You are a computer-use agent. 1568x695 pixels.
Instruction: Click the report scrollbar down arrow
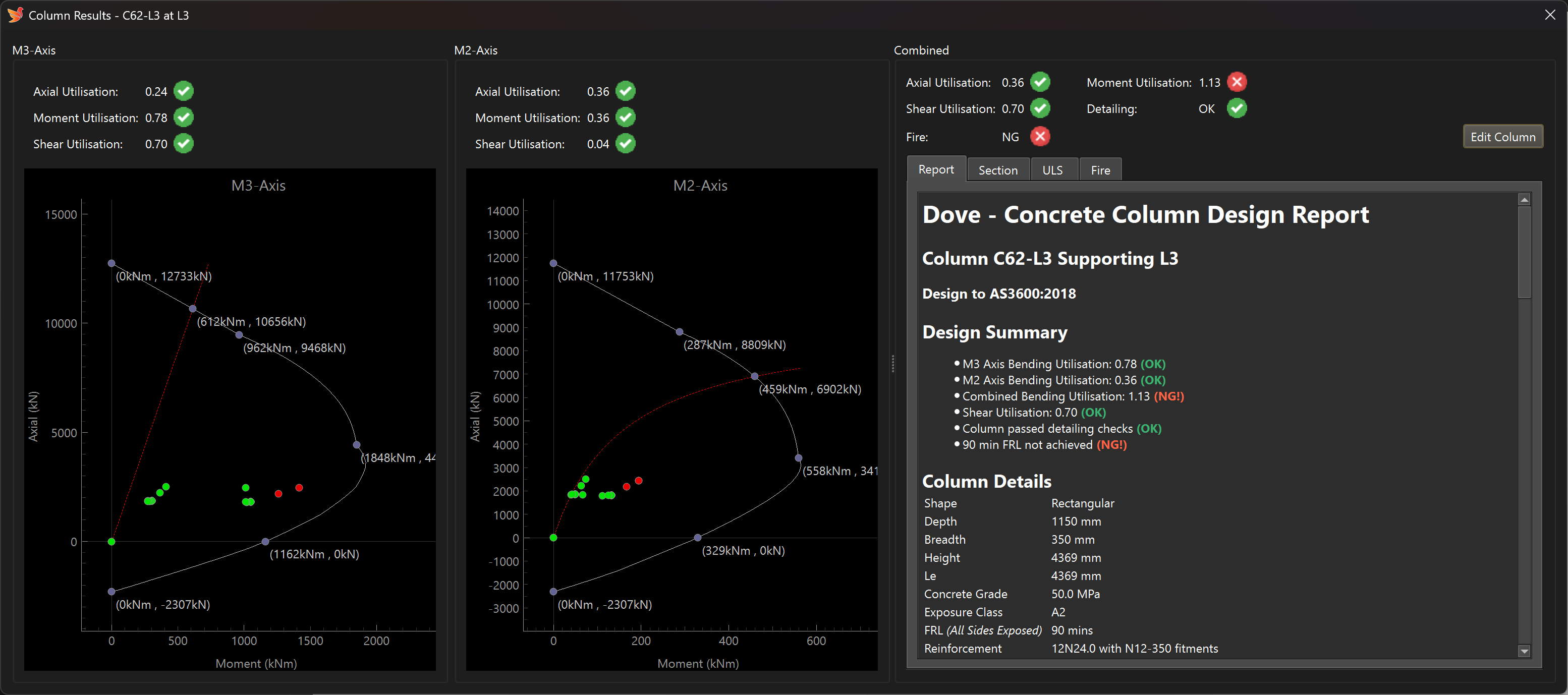(x=1524, y=651)
